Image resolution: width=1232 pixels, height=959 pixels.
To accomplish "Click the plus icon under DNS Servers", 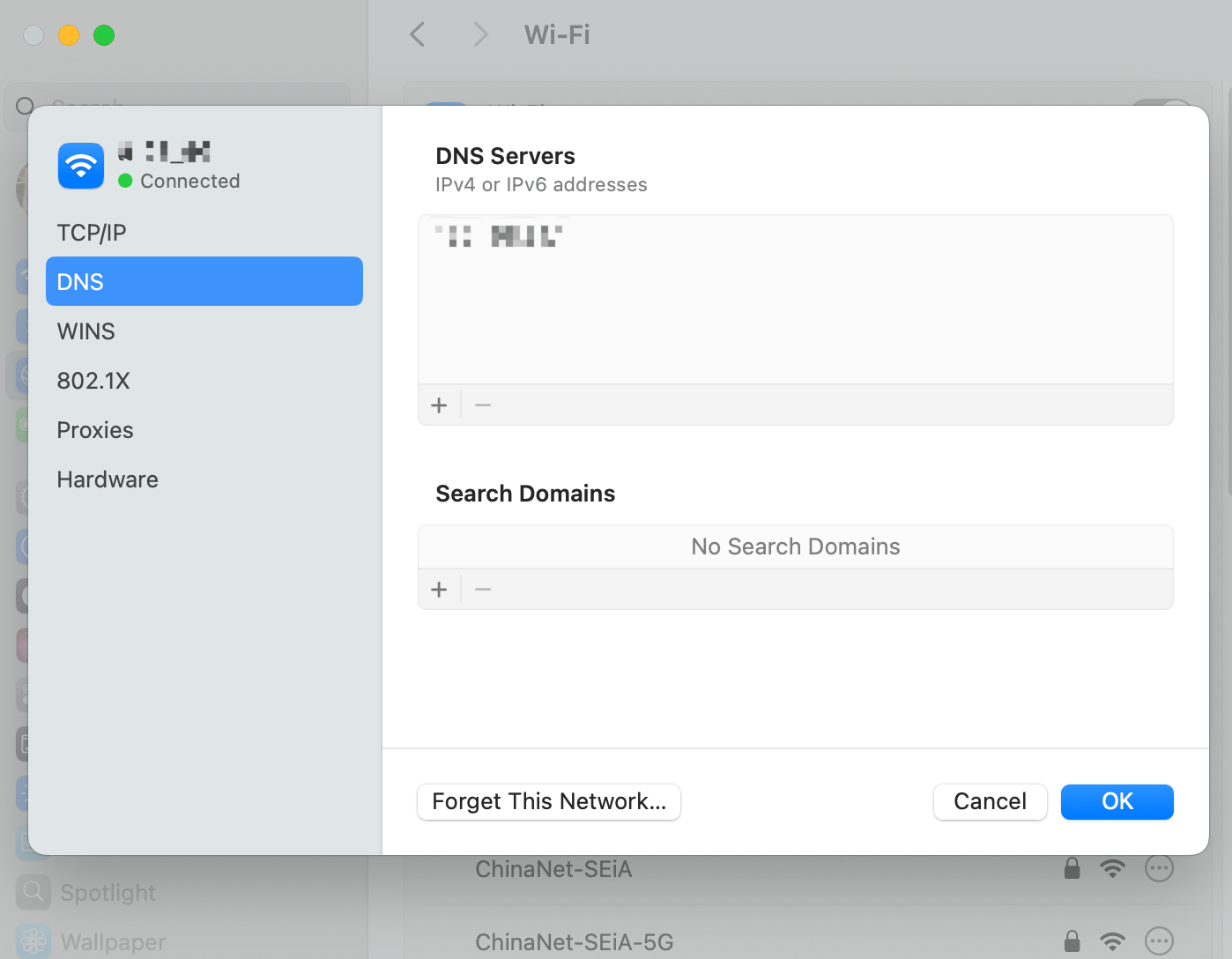I will tap(439, 405).
